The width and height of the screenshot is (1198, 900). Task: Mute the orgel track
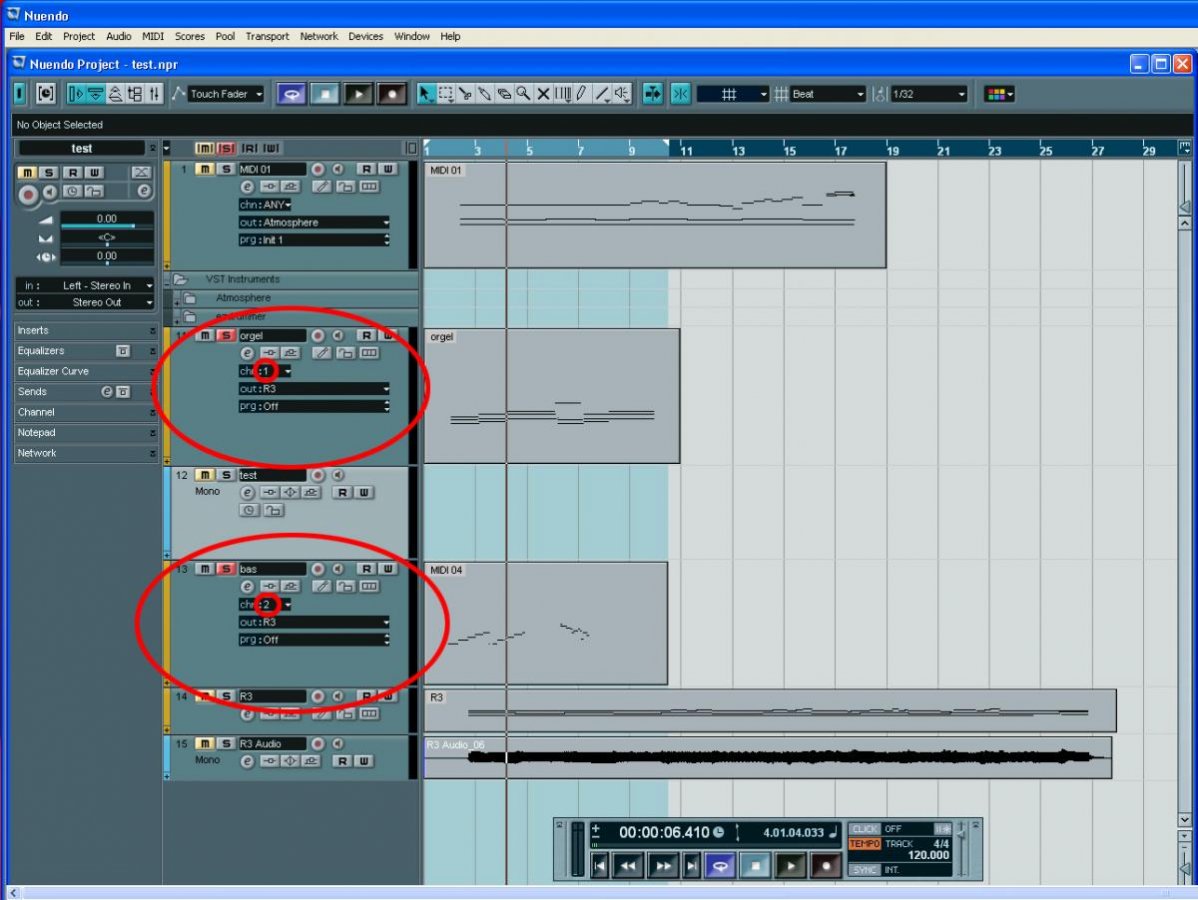(204, 335)
